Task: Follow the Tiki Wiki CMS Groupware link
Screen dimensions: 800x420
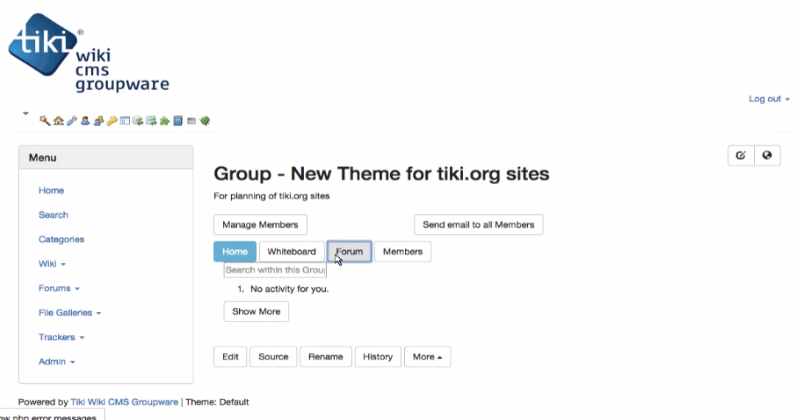Action: 124,402
